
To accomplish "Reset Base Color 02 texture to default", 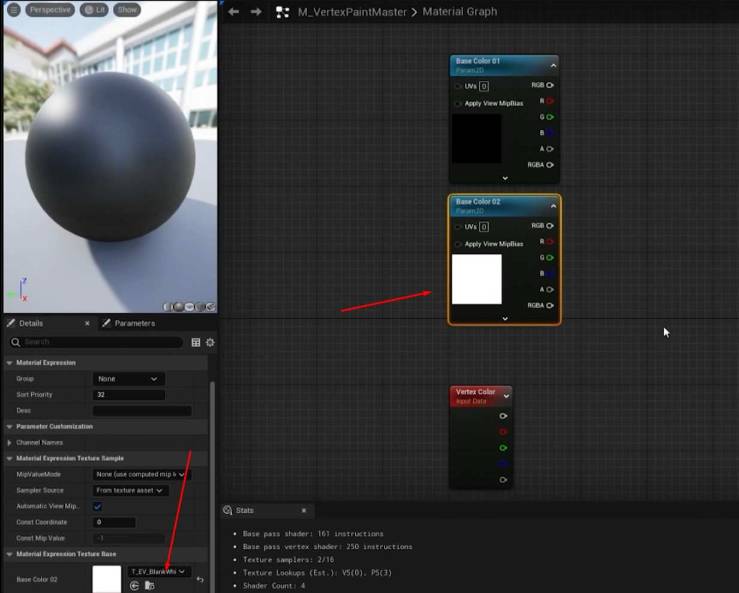I will tap(200, 579).
